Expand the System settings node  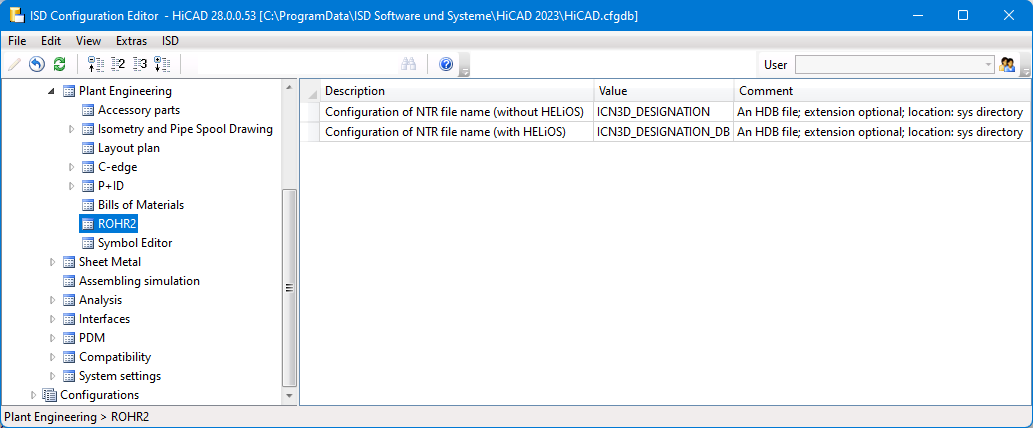point(52,377)
